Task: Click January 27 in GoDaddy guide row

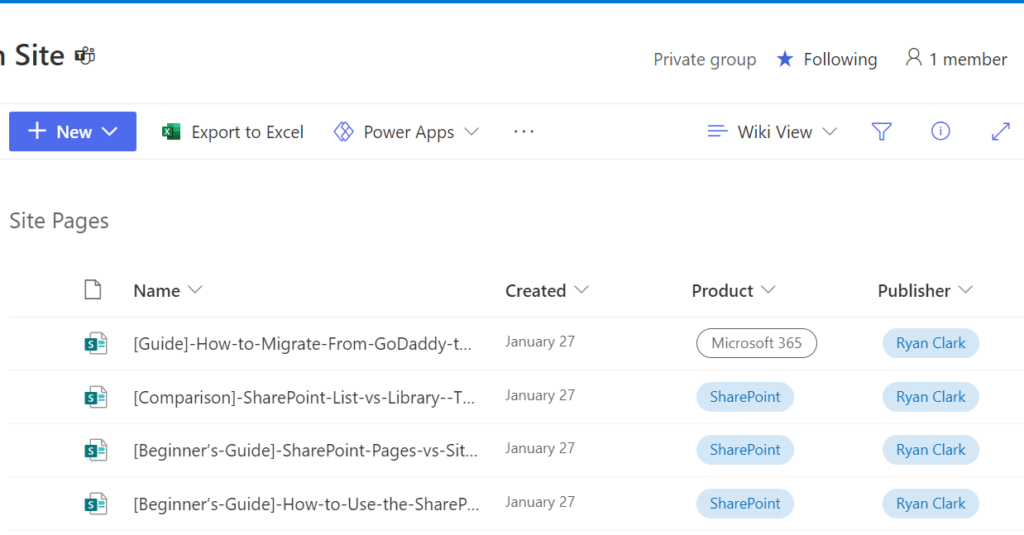Action: (540, 342)
